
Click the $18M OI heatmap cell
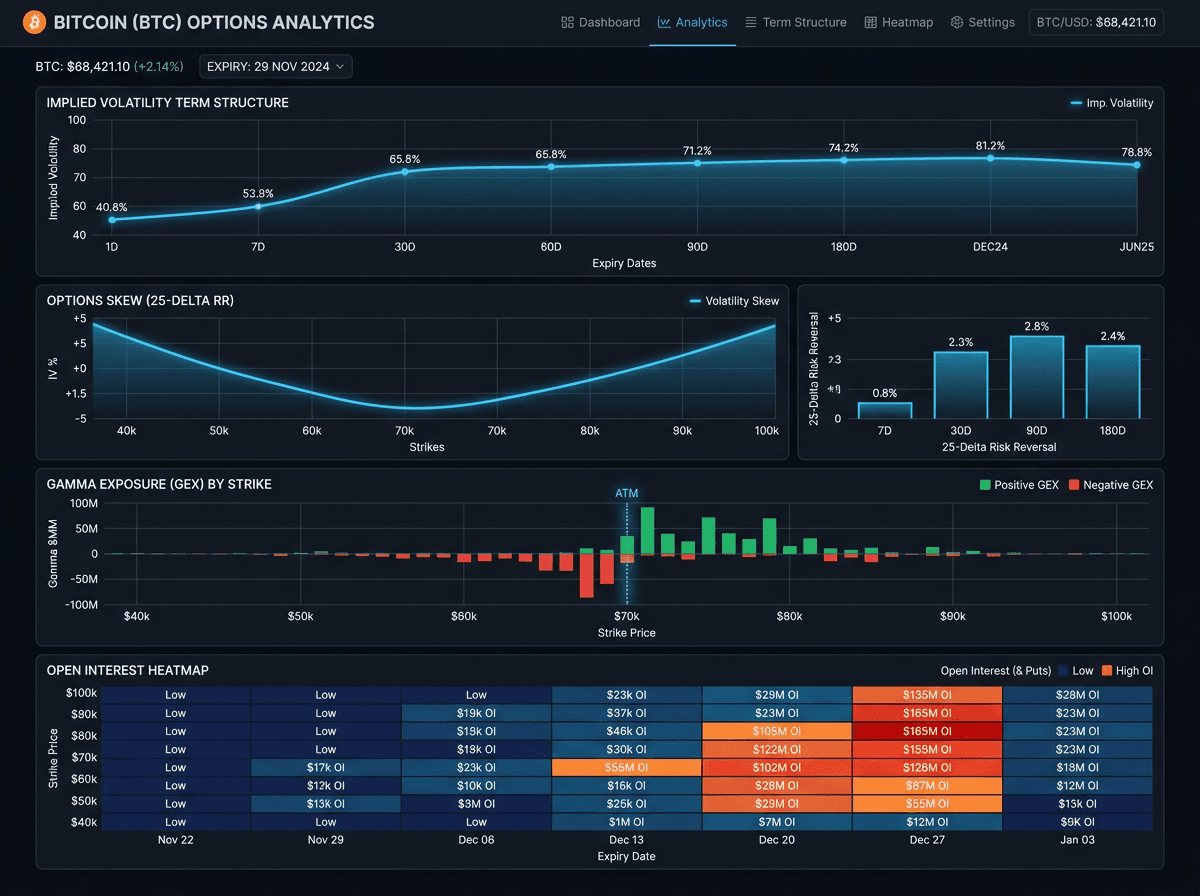click(1078, 768)
